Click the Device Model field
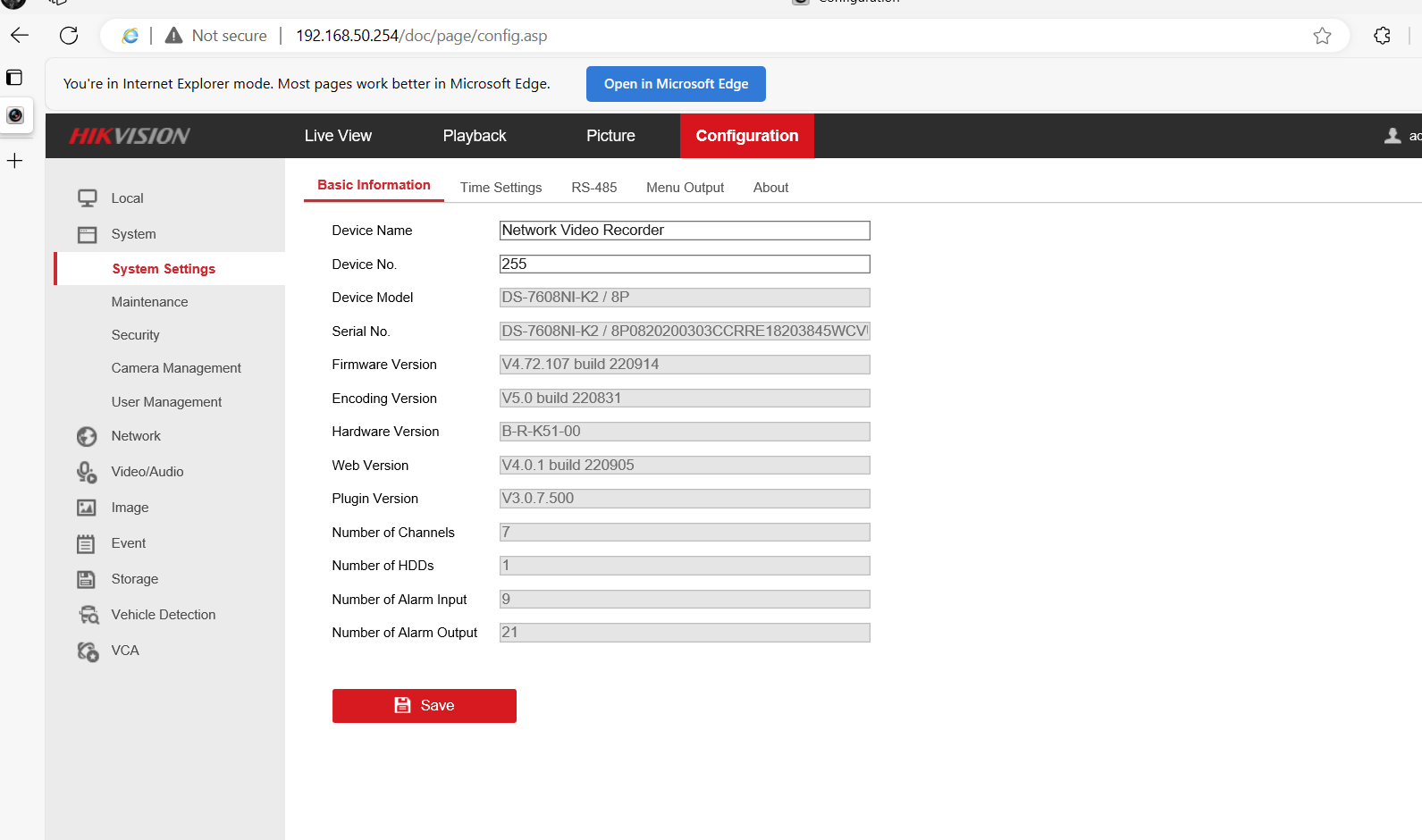This screenshot has width=1422, height=840. (x=685, y=298)
